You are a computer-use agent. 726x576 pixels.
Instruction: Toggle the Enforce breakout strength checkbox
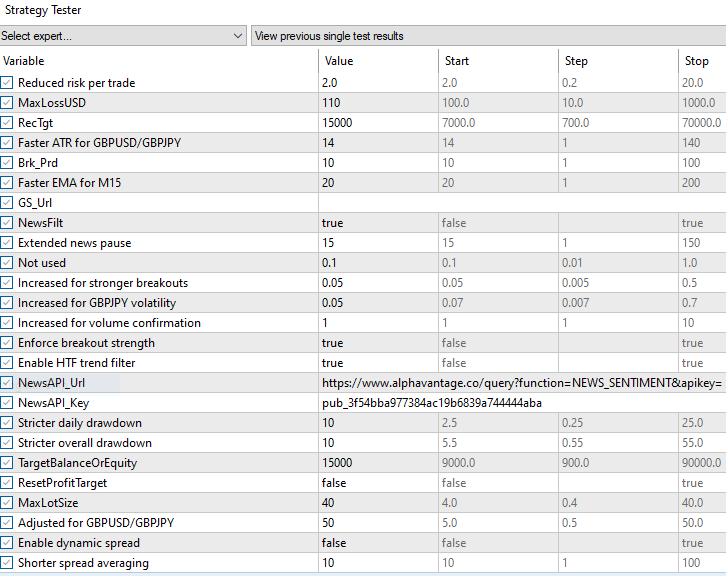tap(8, 343)
